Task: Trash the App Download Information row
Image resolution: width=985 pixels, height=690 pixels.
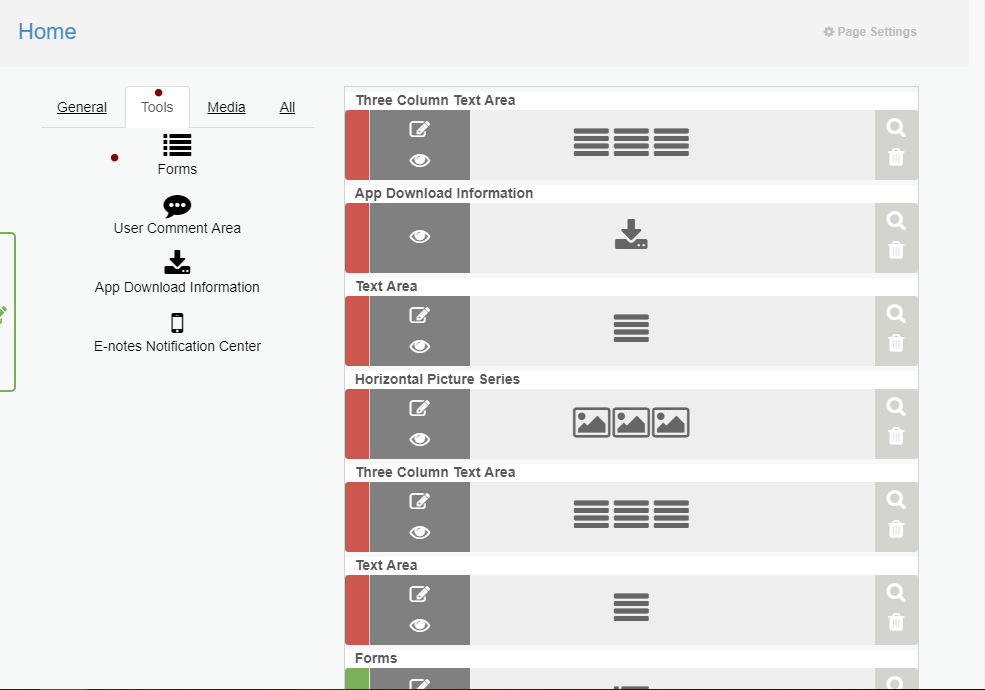Action: point(896,249)
